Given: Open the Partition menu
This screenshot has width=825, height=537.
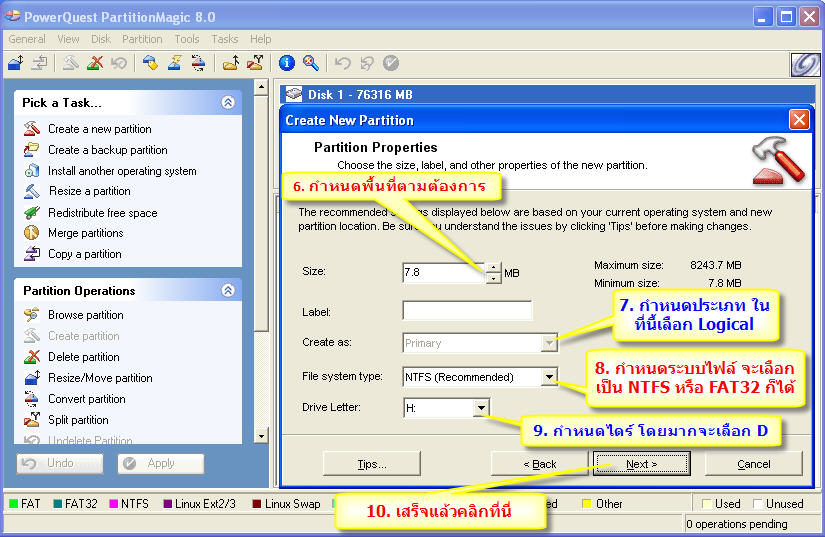Looking at the screenshot, I should coord(142,39).
